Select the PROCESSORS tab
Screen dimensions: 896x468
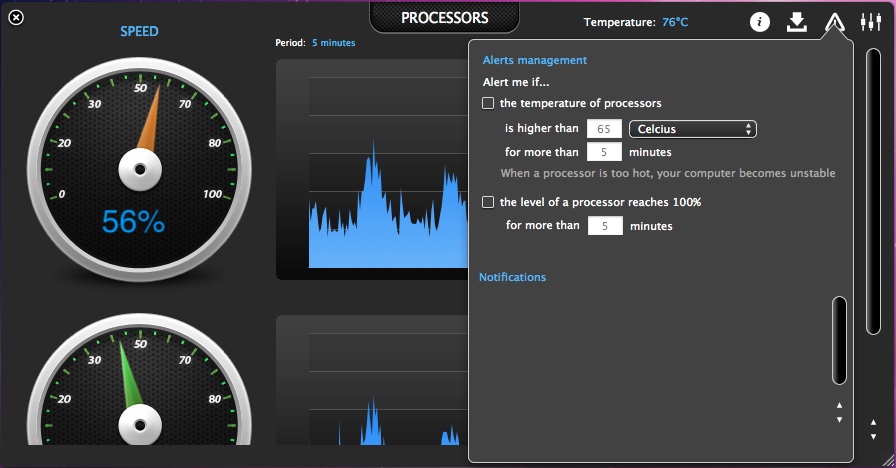pos(445,18)
